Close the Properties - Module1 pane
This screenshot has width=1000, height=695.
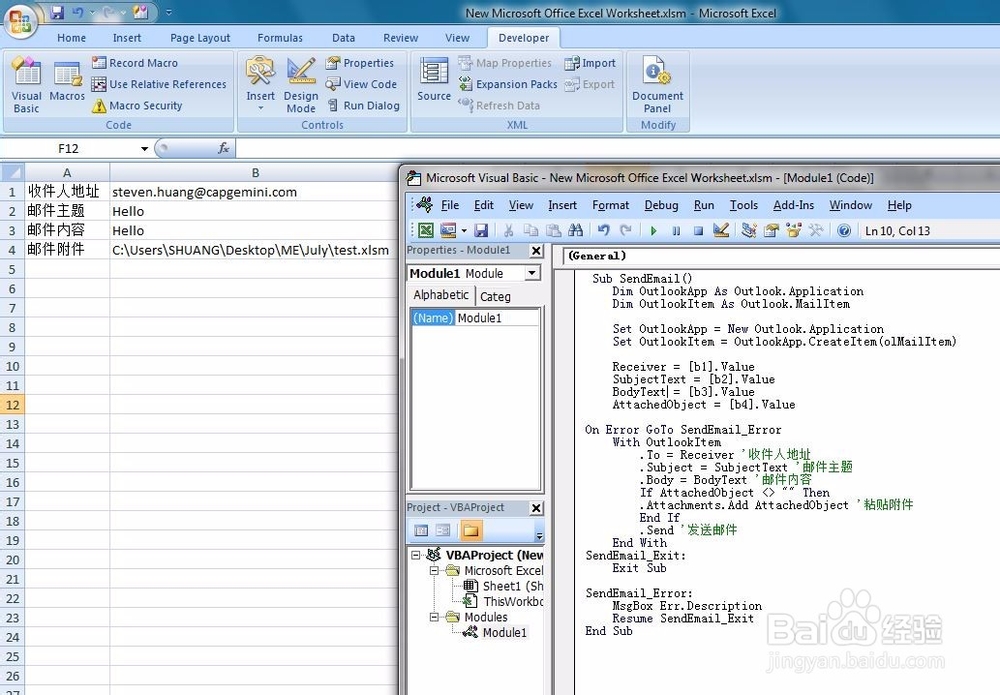pos(536,251)
